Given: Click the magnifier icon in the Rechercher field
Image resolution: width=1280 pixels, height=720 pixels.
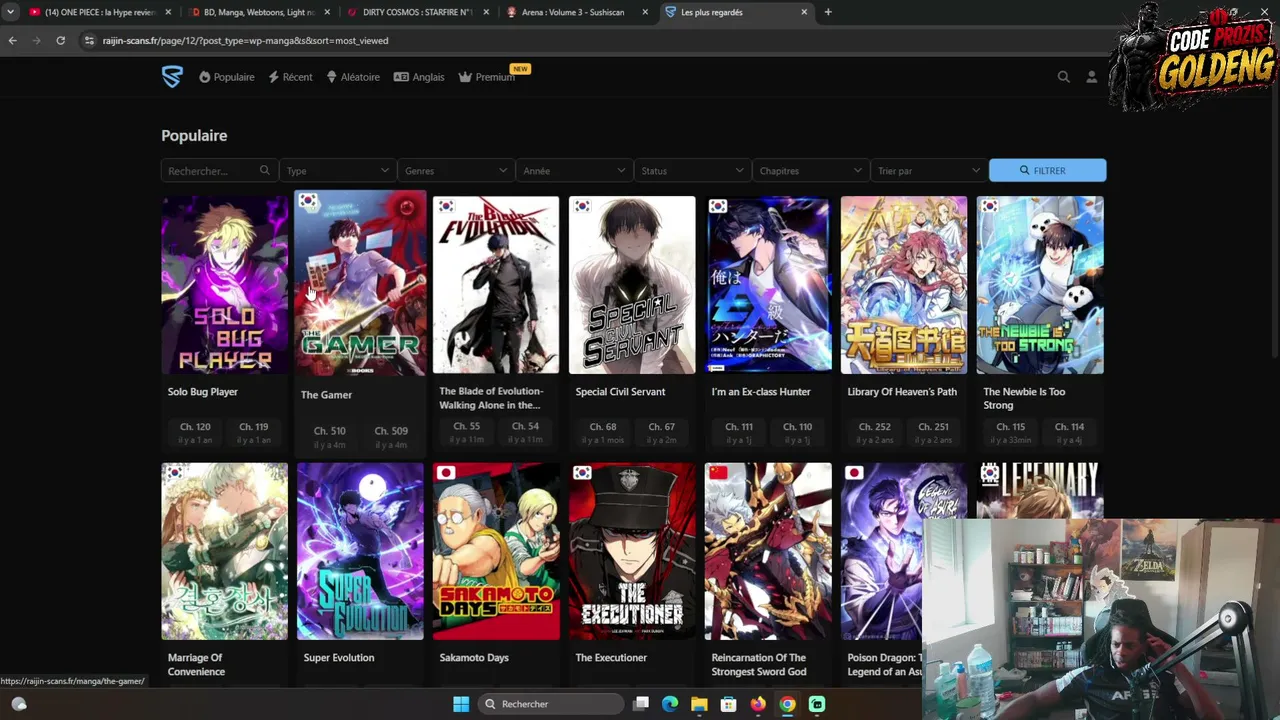Looking at the screenshot, I should pyautogui.click(x=264, y=171).
